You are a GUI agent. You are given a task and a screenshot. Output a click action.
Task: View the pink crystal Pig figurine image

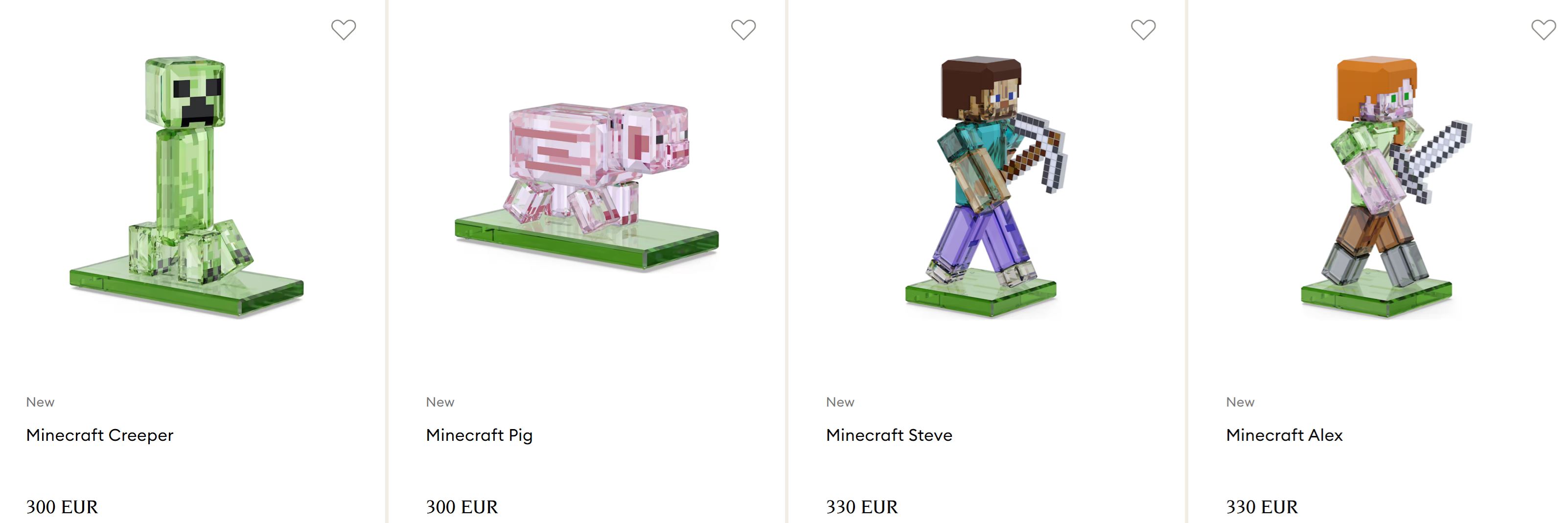point(587,187)
